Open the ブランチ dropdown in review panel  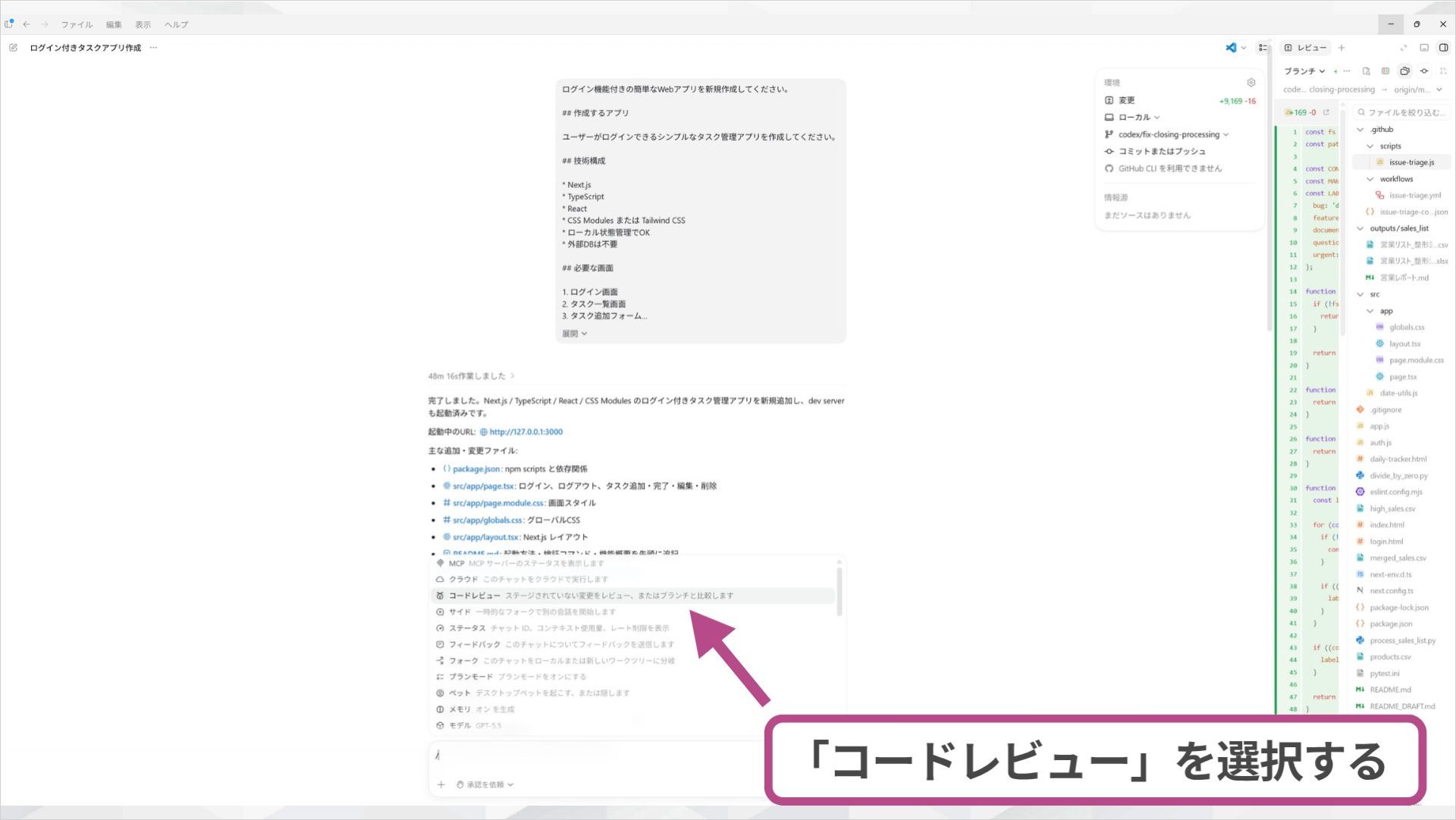click(1304, 71)
